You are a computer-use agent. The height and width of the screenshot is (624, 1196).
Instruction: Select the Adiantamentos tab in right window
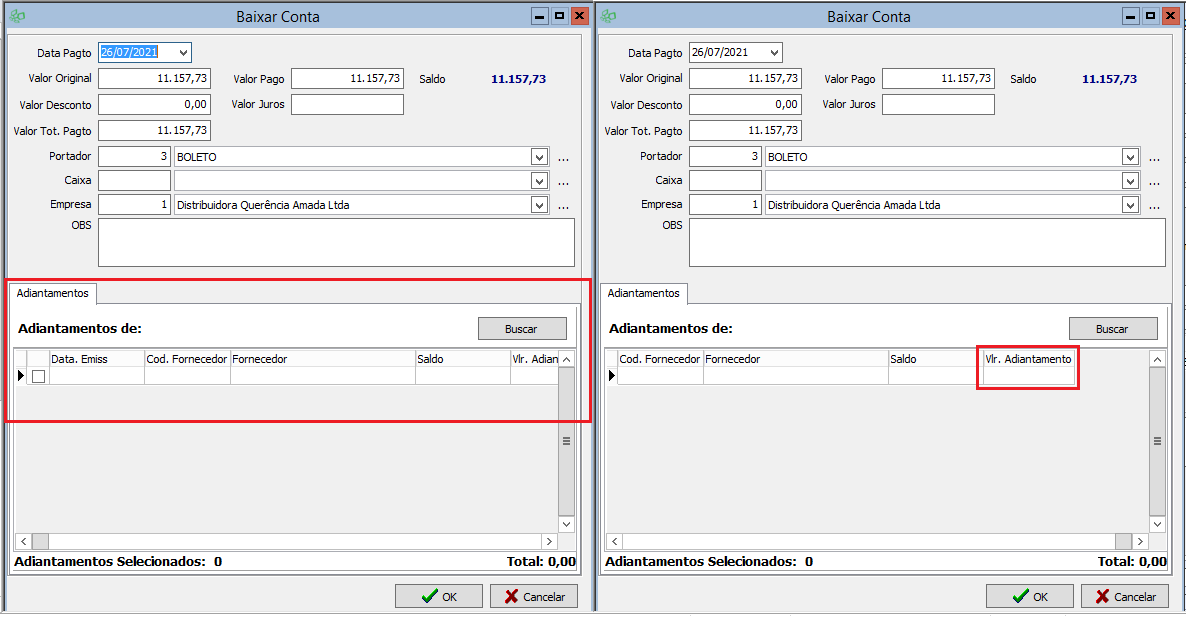point(644,293)
